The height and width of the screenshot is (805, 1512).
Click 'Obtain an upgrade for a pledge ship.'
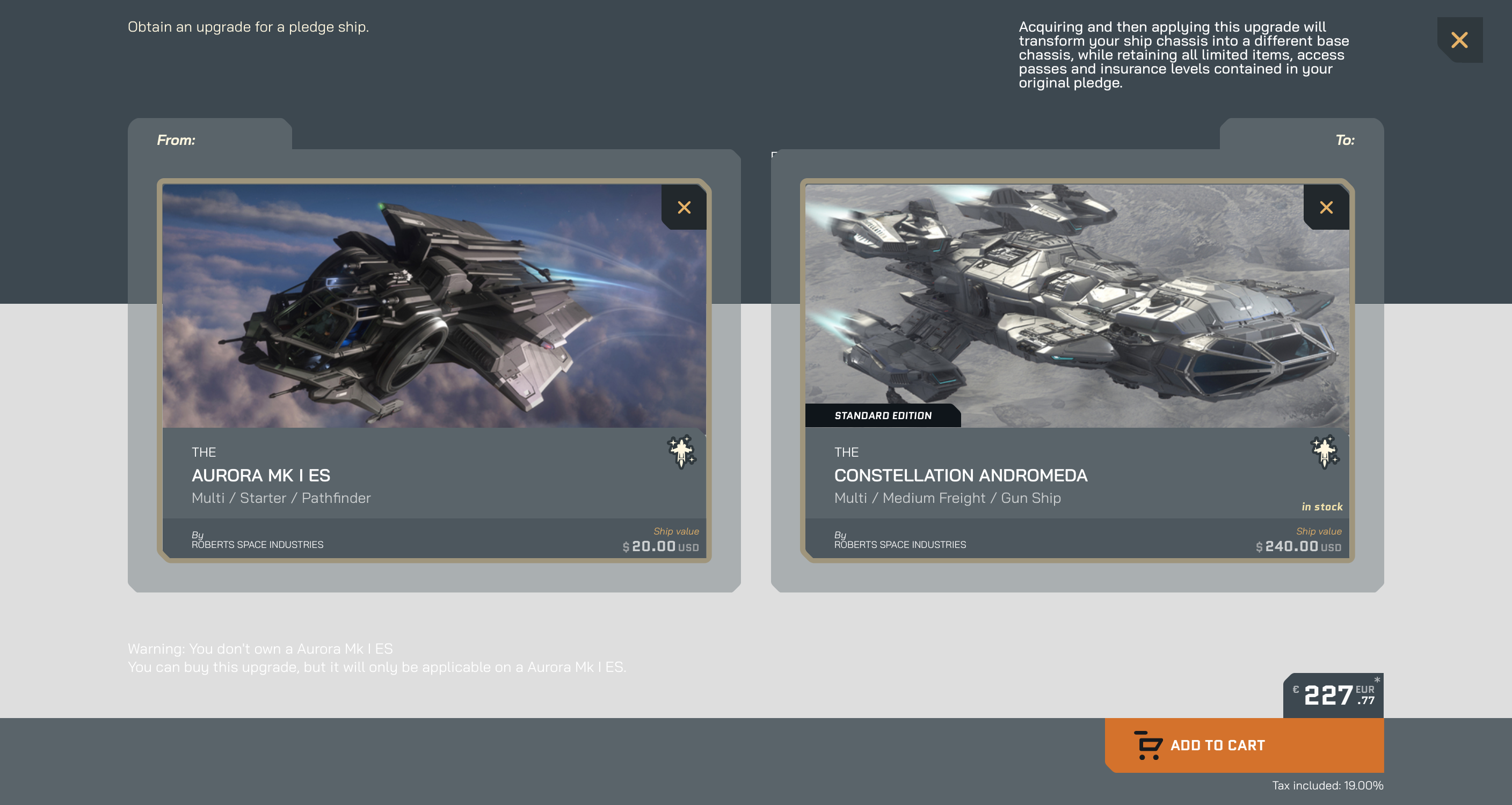248,26
